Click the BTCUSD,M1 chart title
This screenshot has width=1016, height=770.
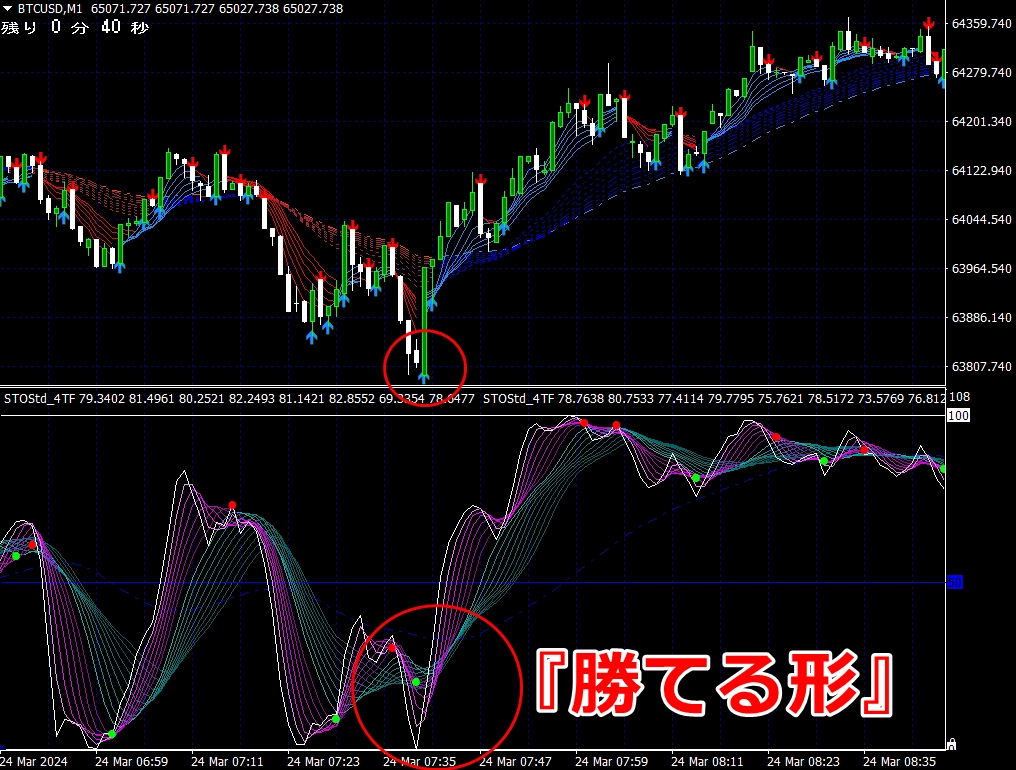[x=50, y=8]
